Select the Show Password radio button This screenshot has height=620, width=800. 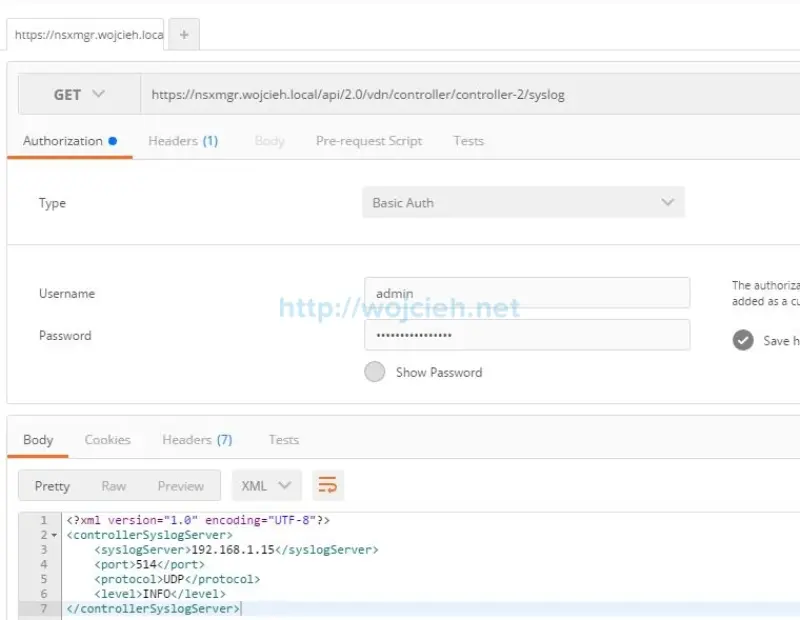point(374,372)
